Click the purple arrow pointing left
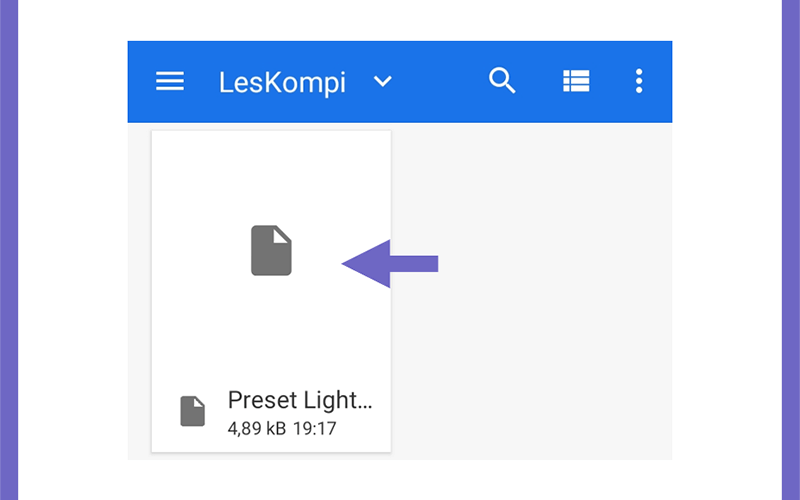The width and height of the screenshot is (800, 500). point(390,264)
